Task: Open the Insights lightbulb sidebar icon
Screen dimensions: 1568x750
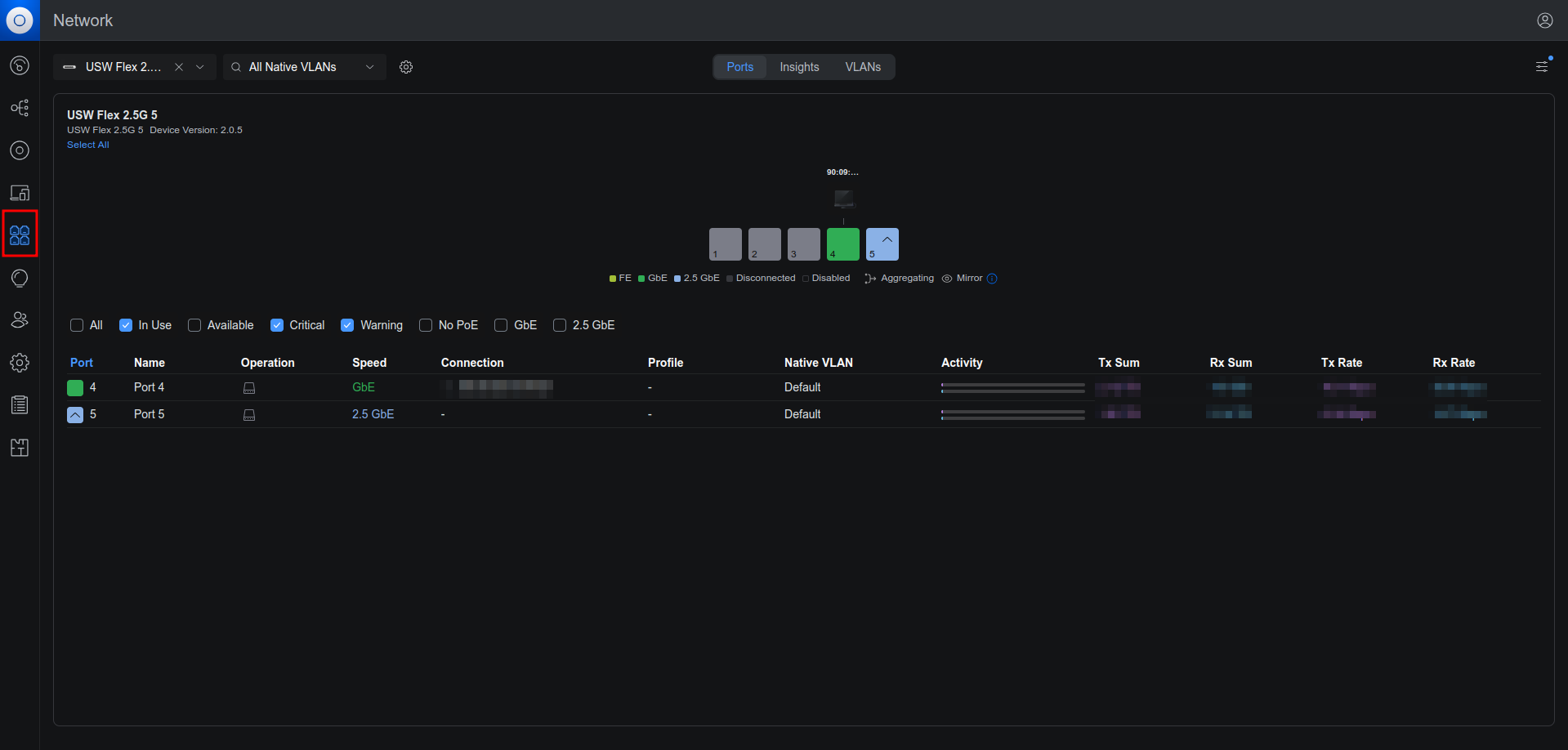Action: pos(20,278)
